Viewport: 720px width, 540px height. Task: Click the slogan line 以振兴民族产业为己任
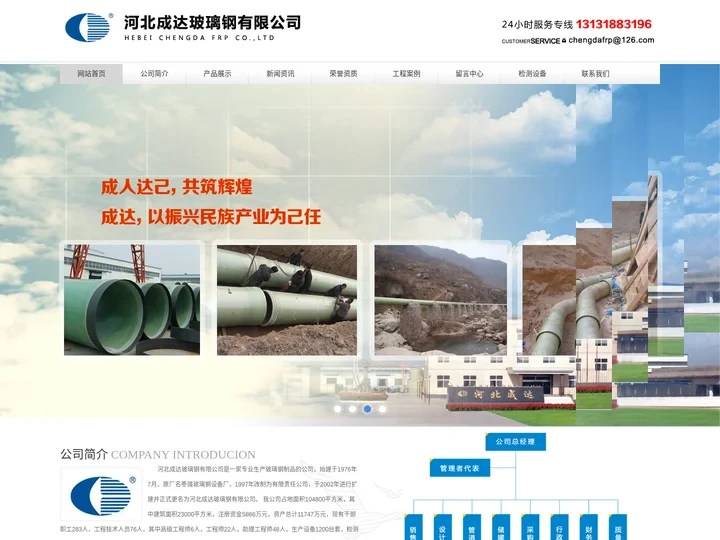tap(234, 217)
